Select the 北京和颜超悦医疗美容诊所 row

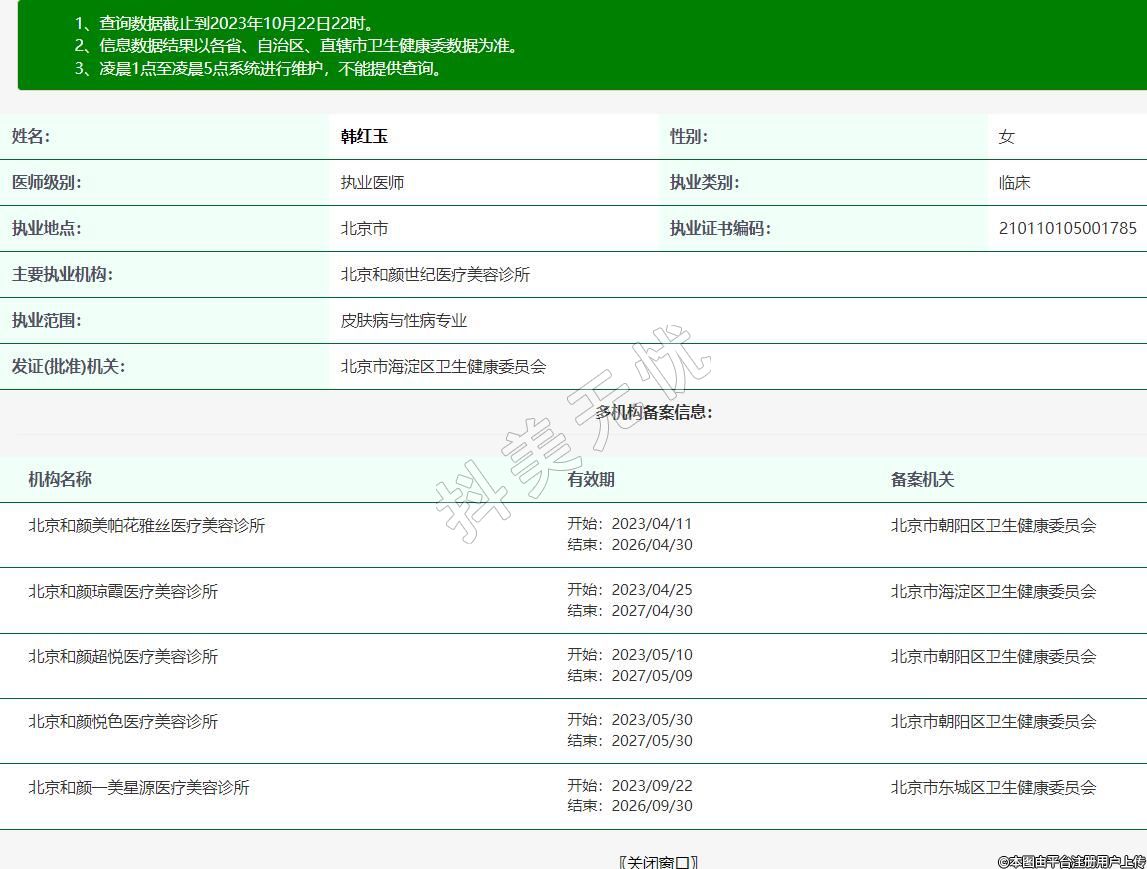[123, 656]
